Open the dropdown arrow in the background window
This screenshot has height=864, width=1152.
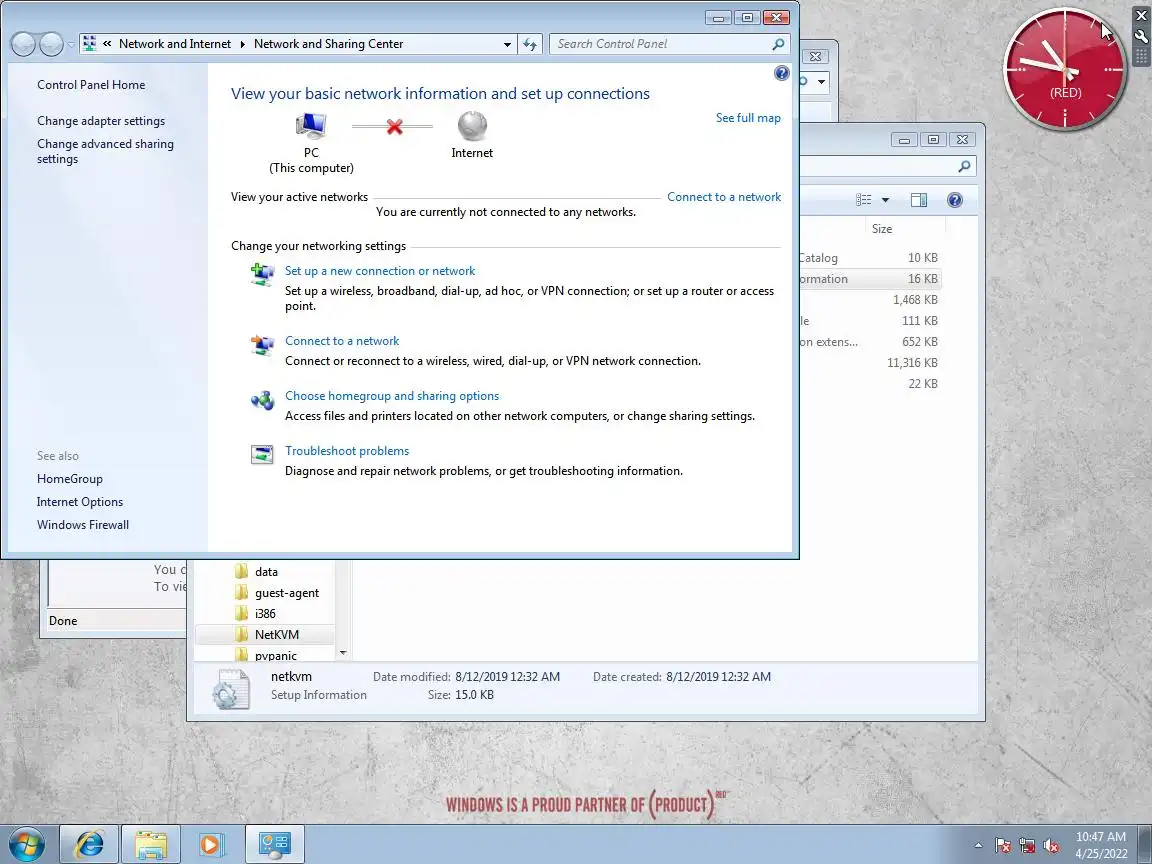click(x=821, y=81)
